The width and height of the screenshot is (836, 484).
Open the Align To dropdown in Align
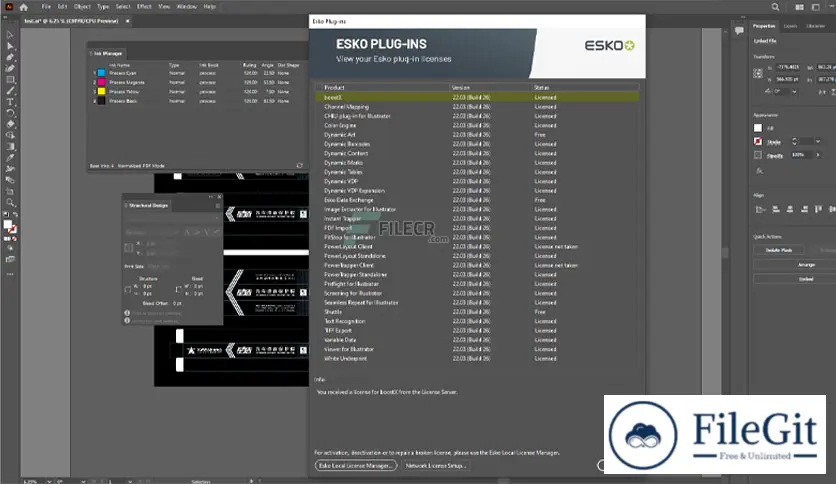click(x=760, y=209)
